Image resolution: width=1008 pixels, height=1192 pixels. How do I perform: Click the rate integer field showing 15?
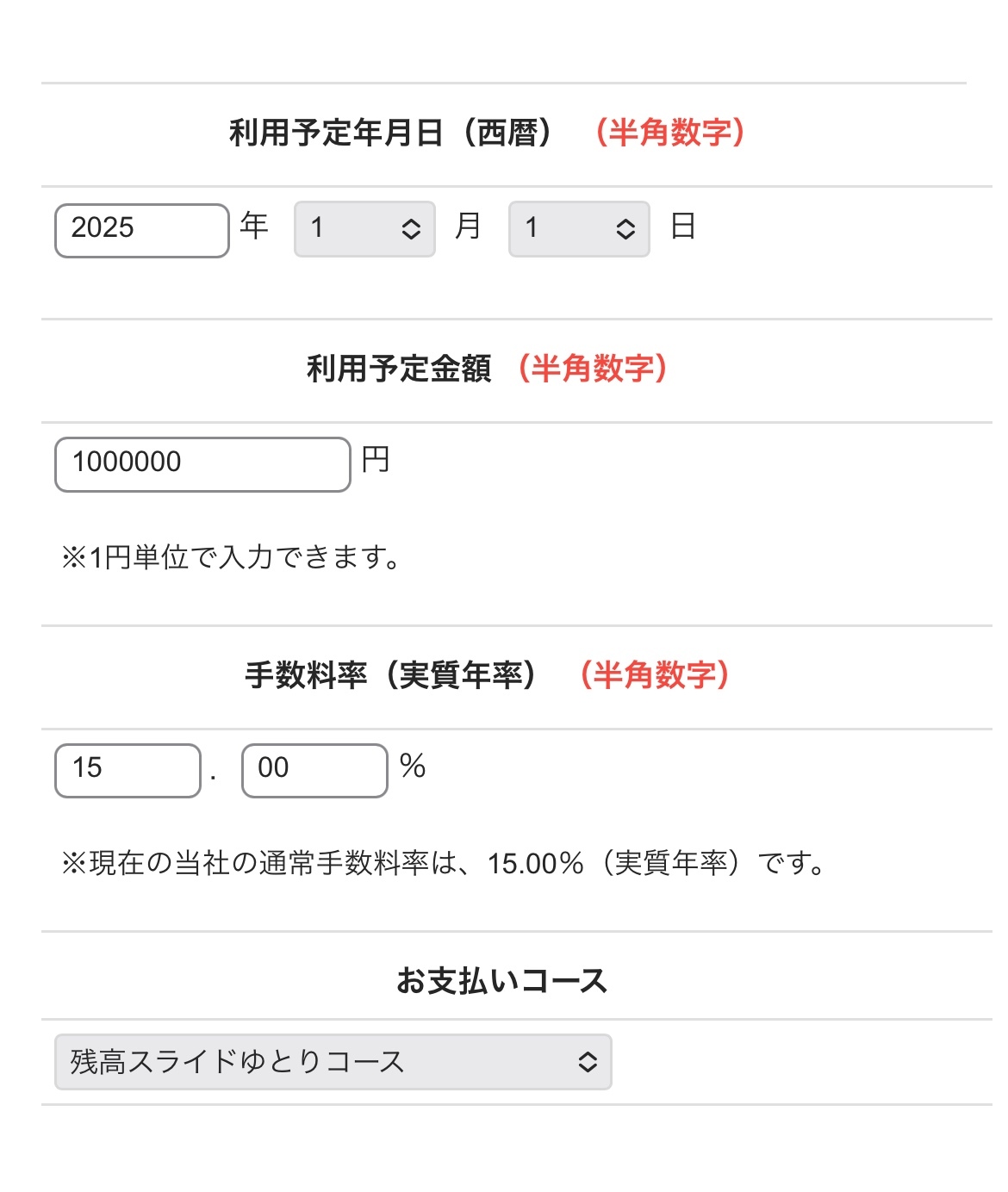click(x=128, y=770)
